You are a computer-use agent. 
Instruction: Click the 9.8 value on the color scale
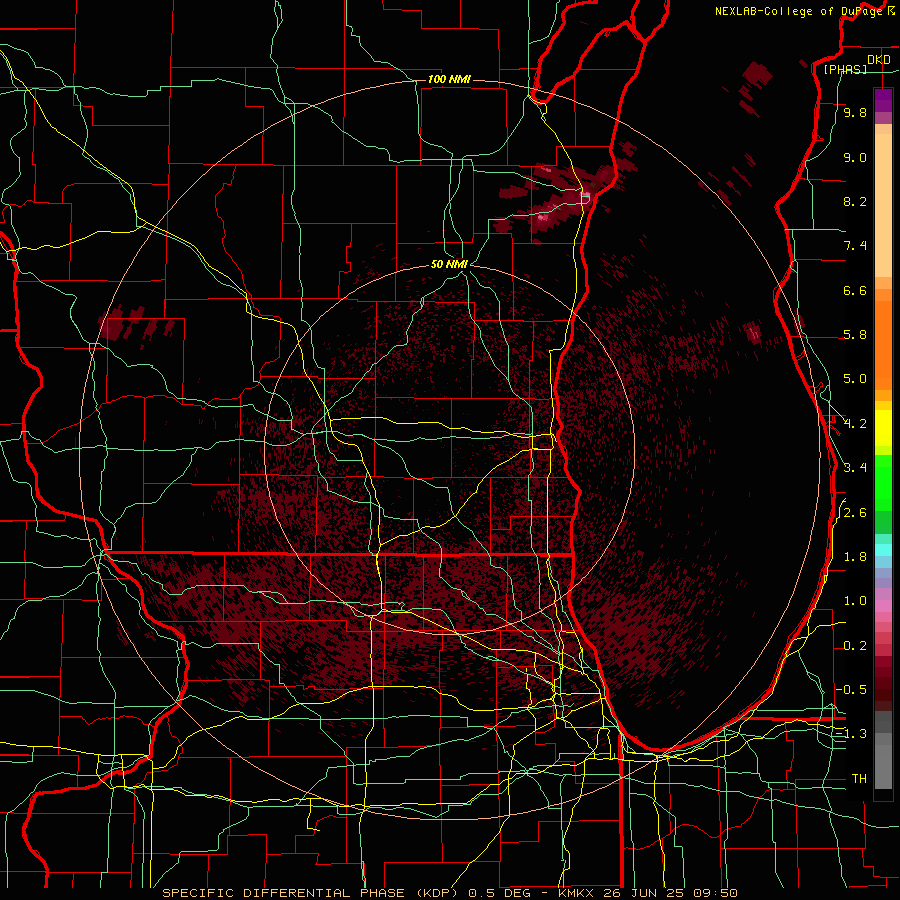[x=855, y=112]
